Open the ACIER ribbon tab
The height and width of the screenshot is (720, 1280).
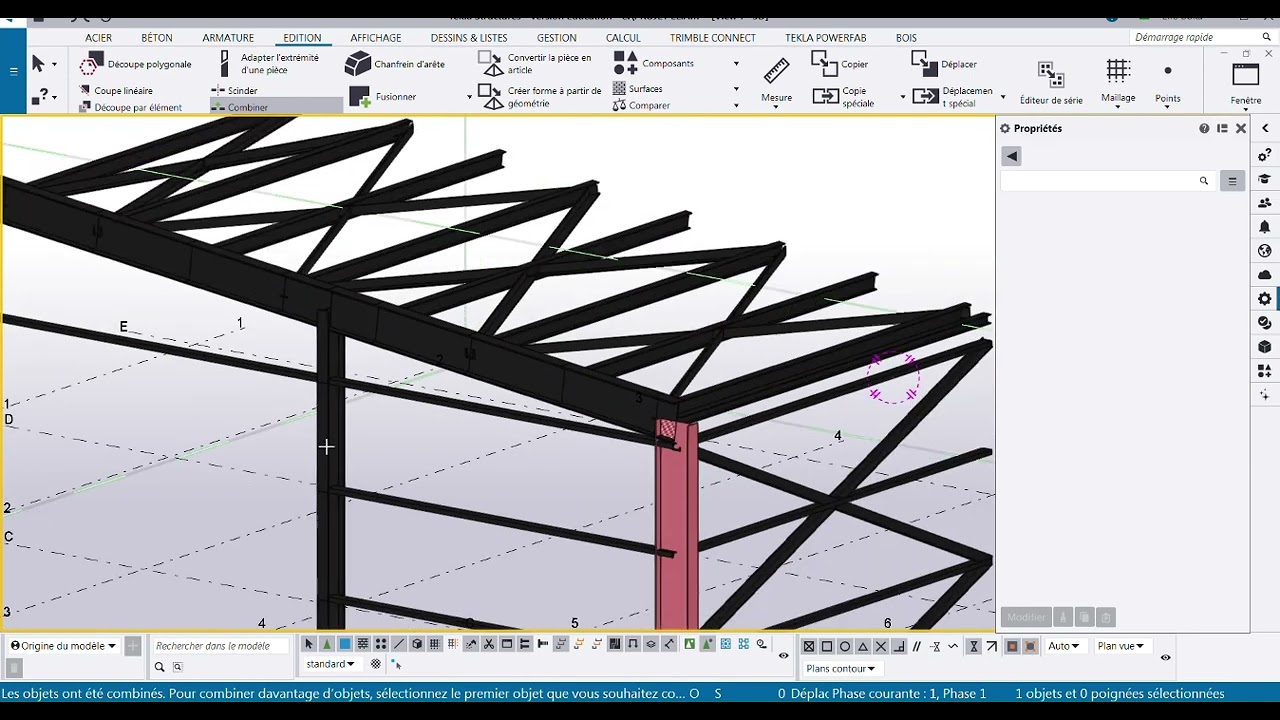pyautogui.click(x=99, y=38)
